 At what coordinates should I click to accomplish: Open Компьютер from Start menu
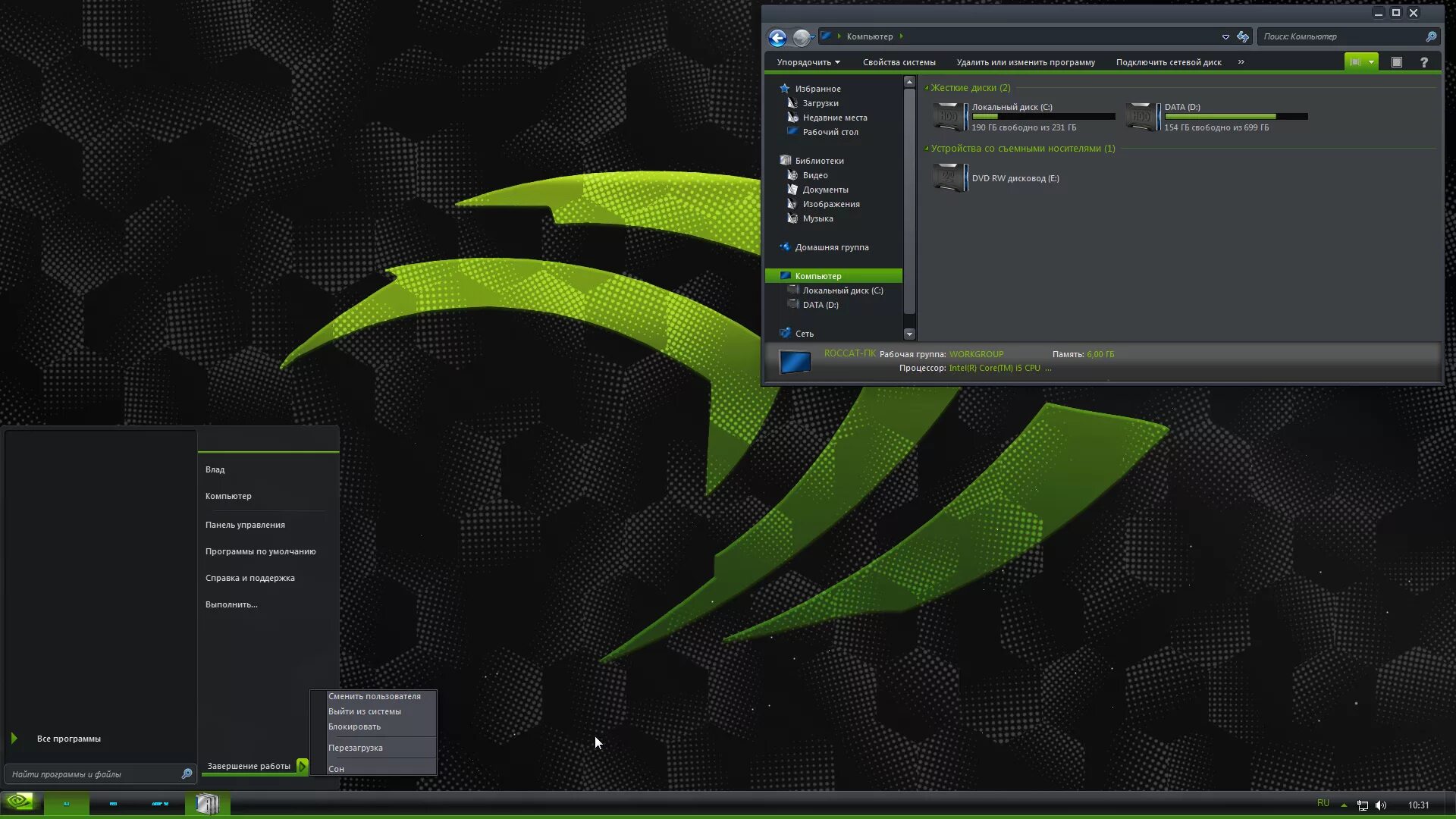(x=228, y=496)
